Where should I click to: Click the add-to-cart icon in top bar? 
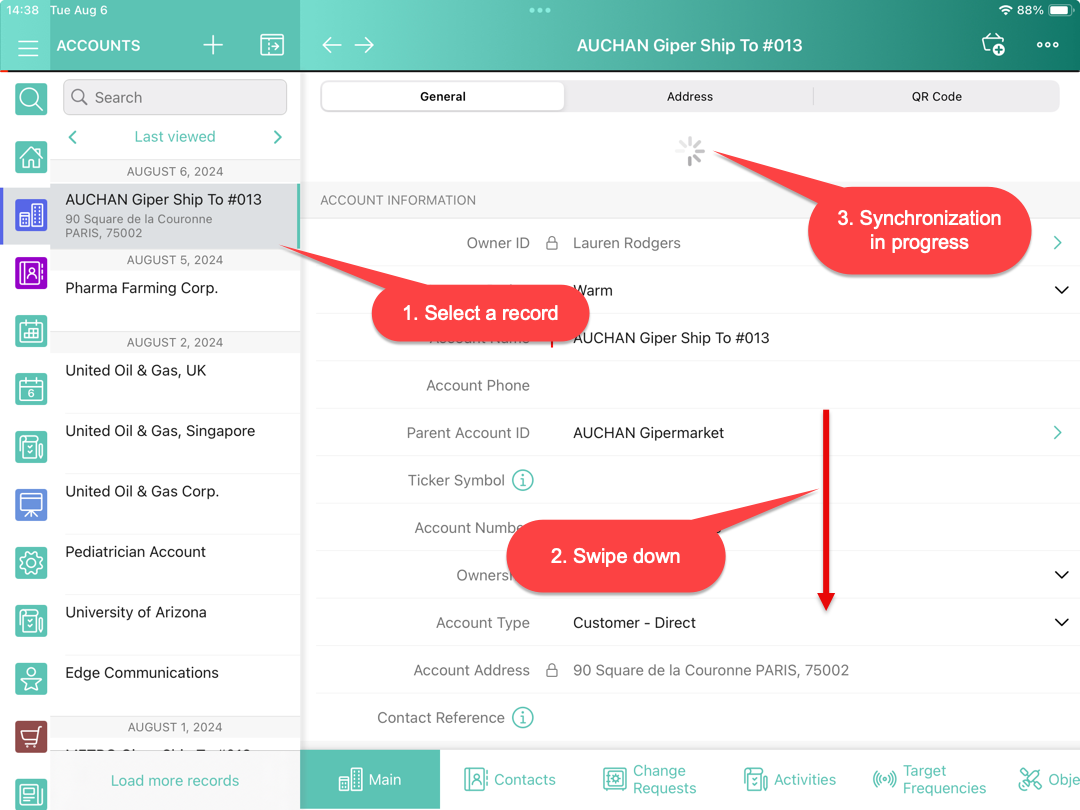[993, 45]
